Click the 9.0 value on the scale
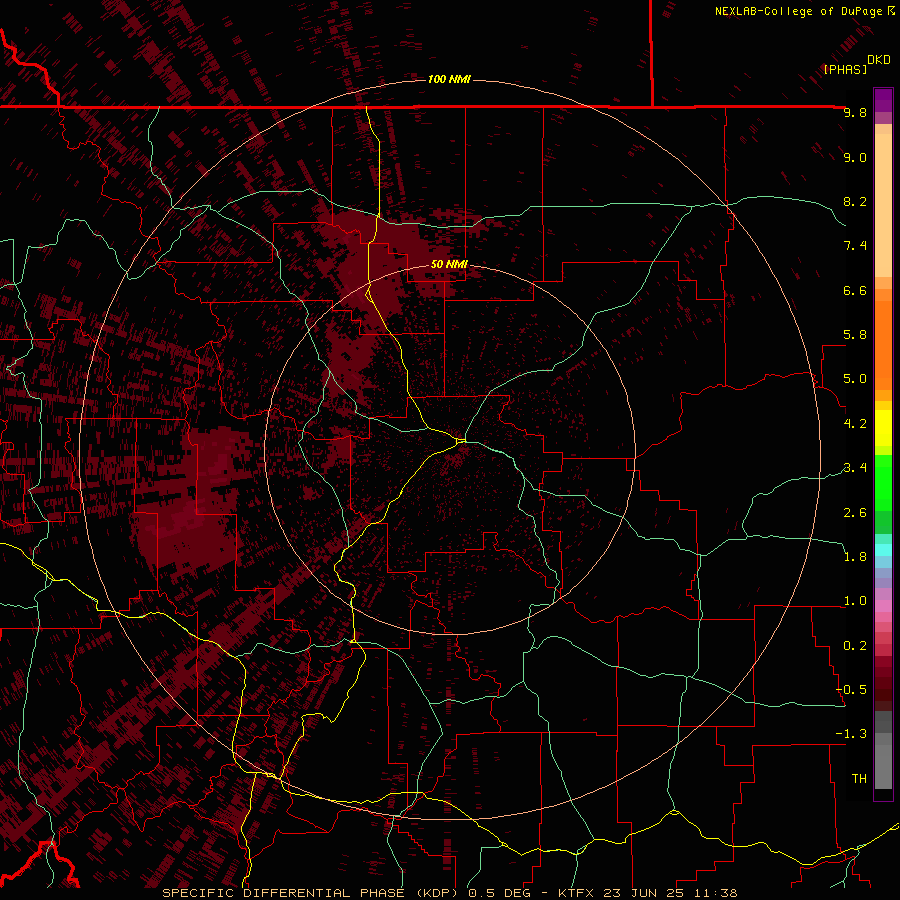 (855, 157)
